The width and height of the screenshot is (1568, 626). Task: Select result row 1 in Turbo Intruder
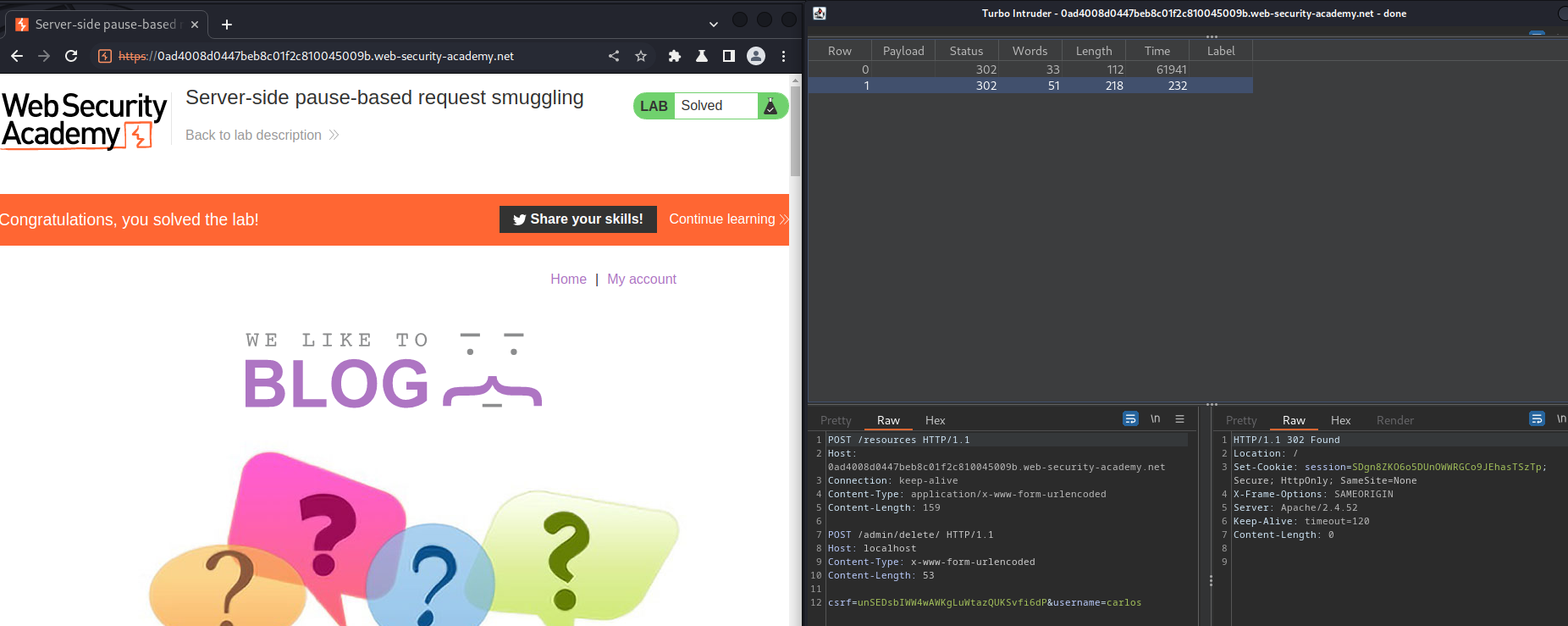coord(1030,86)
